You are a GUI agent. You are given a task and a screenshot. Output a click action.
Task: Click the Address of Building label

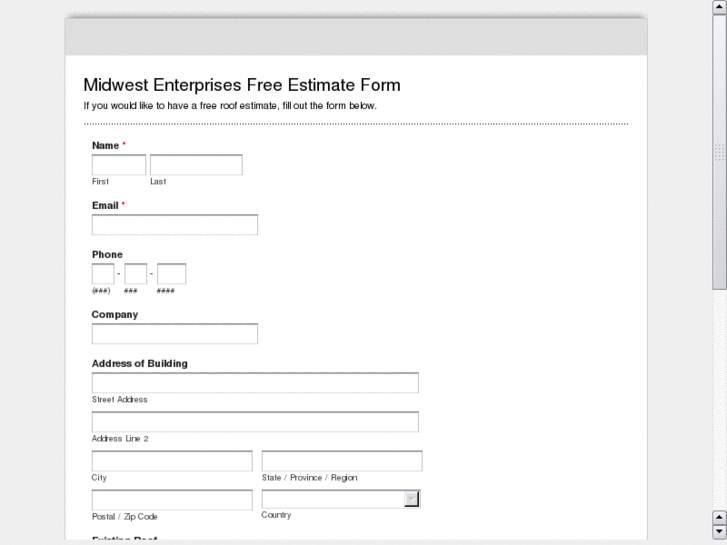(139, 363)
